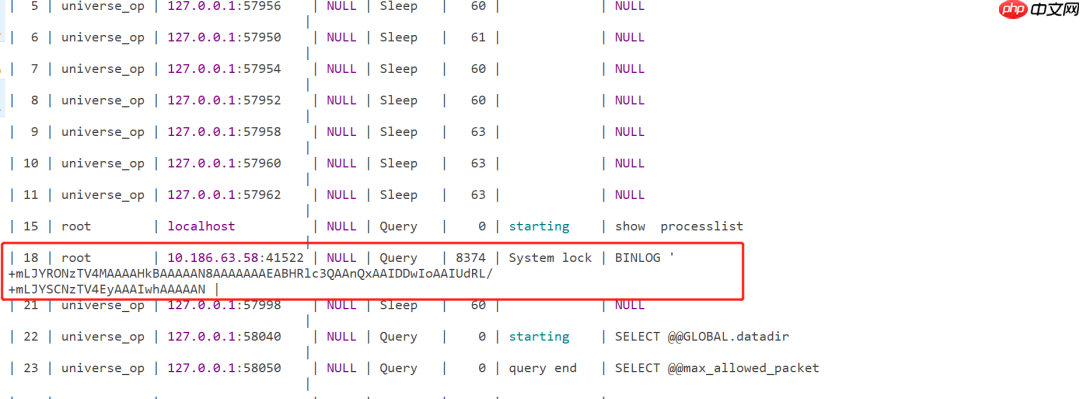The height and width of the screenshot is (399, 1080).
Task: Click Sleep command in row 7
Action: (x=399, y=70)
